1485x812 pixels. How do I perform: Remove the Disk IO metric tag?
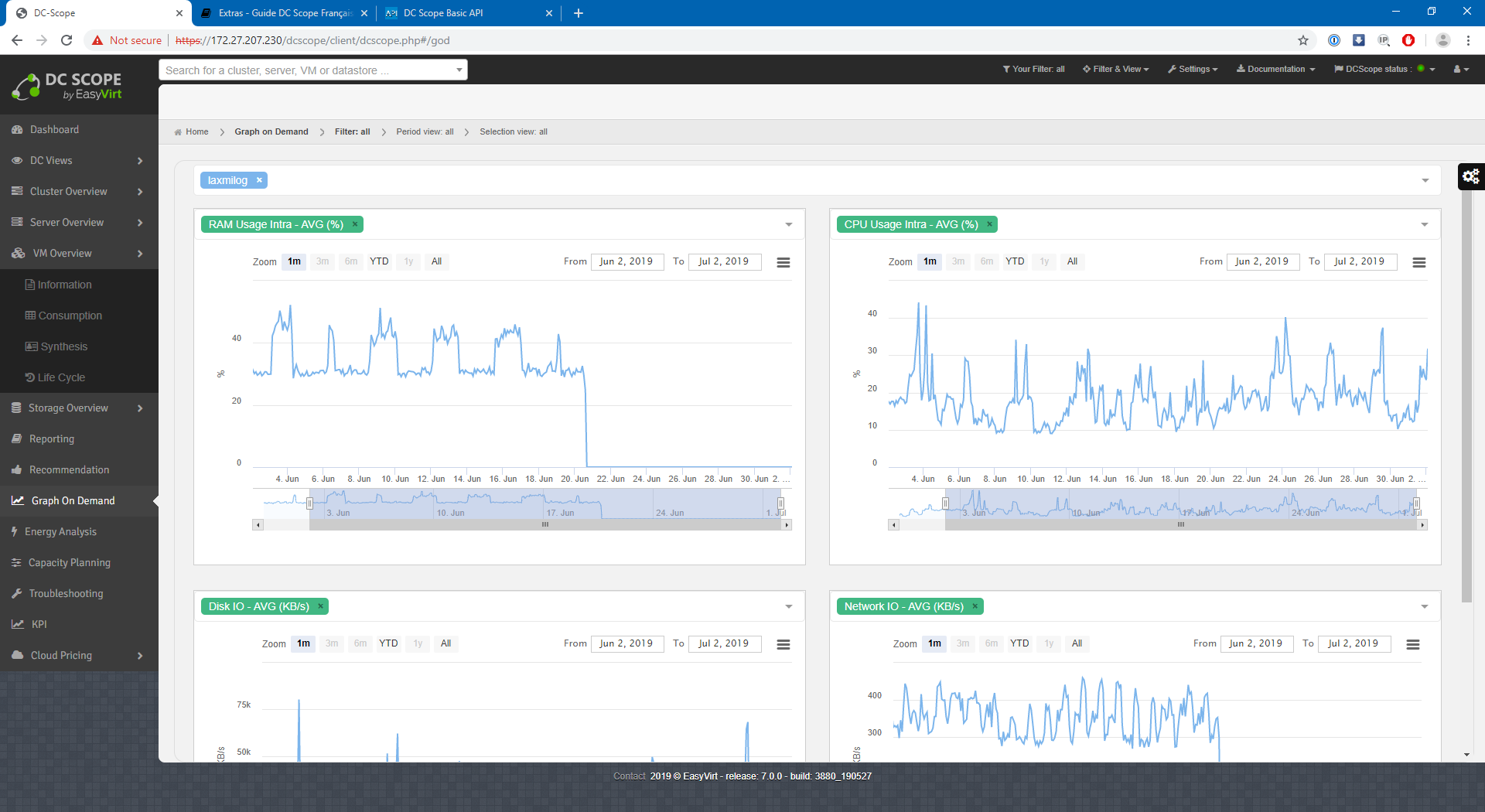[x=320, y=606]
